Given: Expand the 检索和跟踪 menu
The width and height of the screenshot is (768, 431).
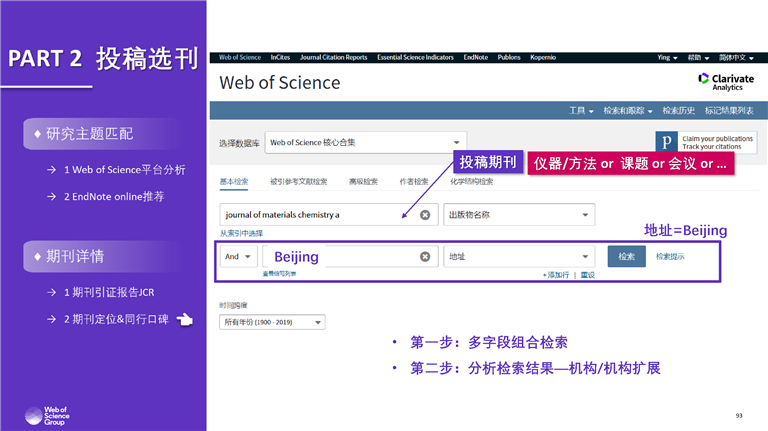Looking at the screenshot, I should point(627,111).
